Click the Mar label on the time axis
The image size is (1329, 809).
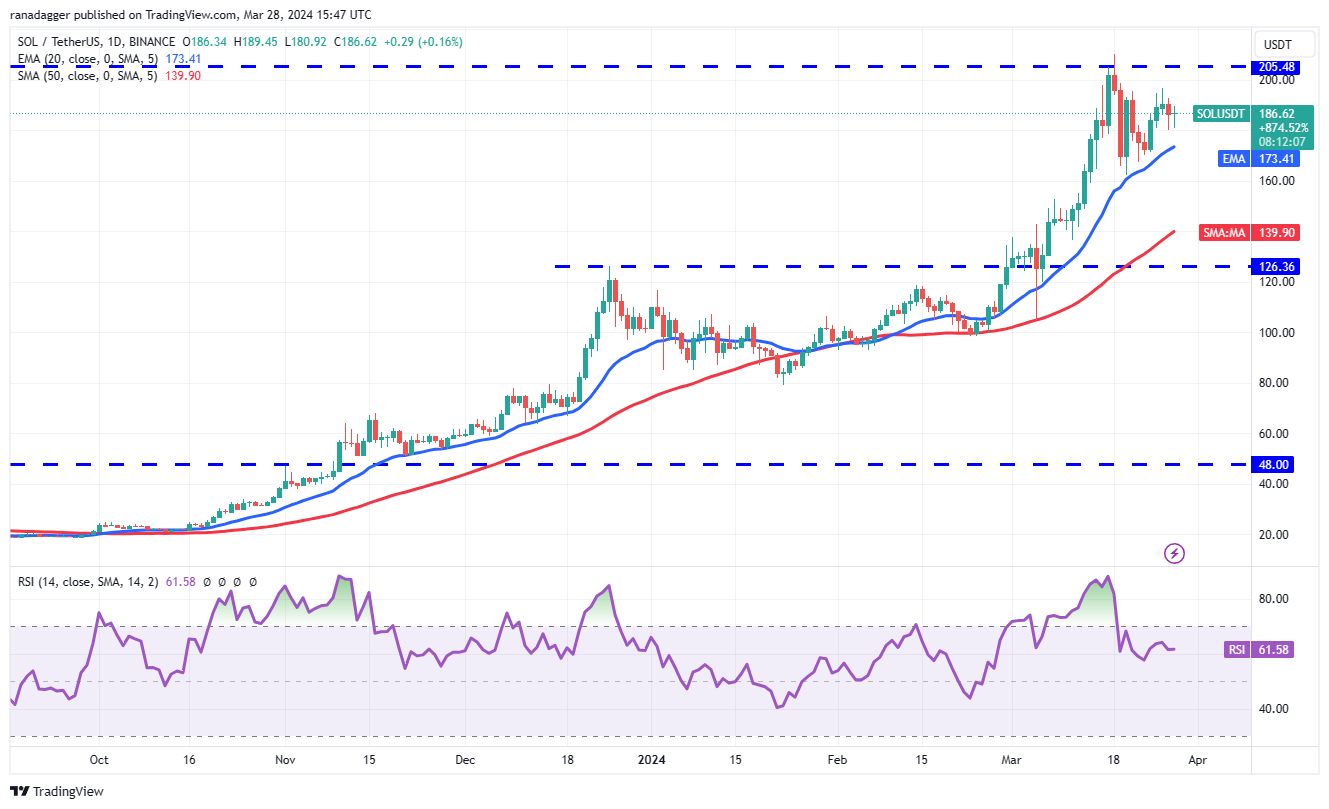coord(1012,760)
